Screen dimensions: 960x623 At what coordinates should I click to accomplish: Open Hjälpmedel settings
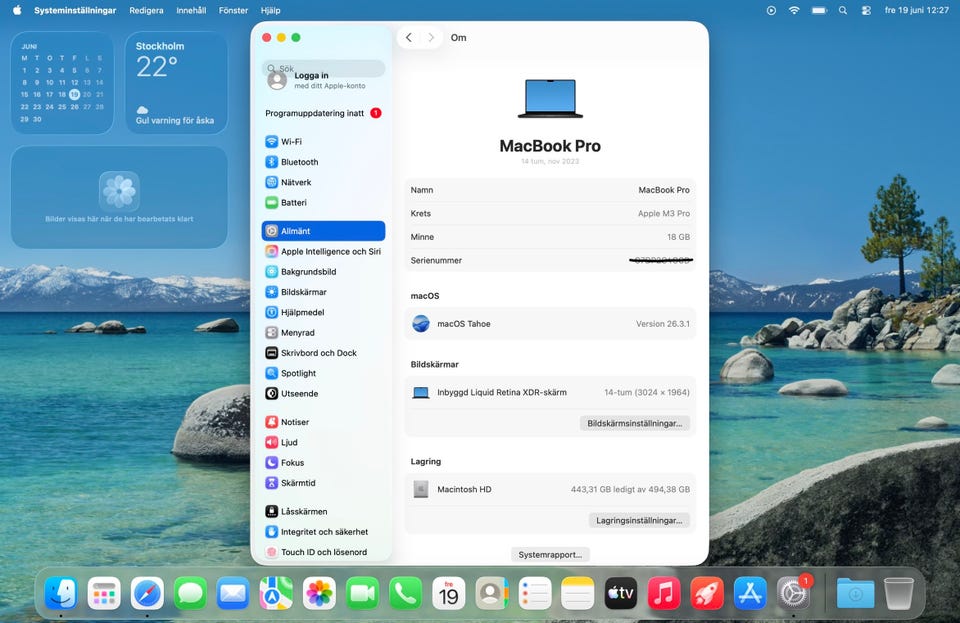point(323,312)
